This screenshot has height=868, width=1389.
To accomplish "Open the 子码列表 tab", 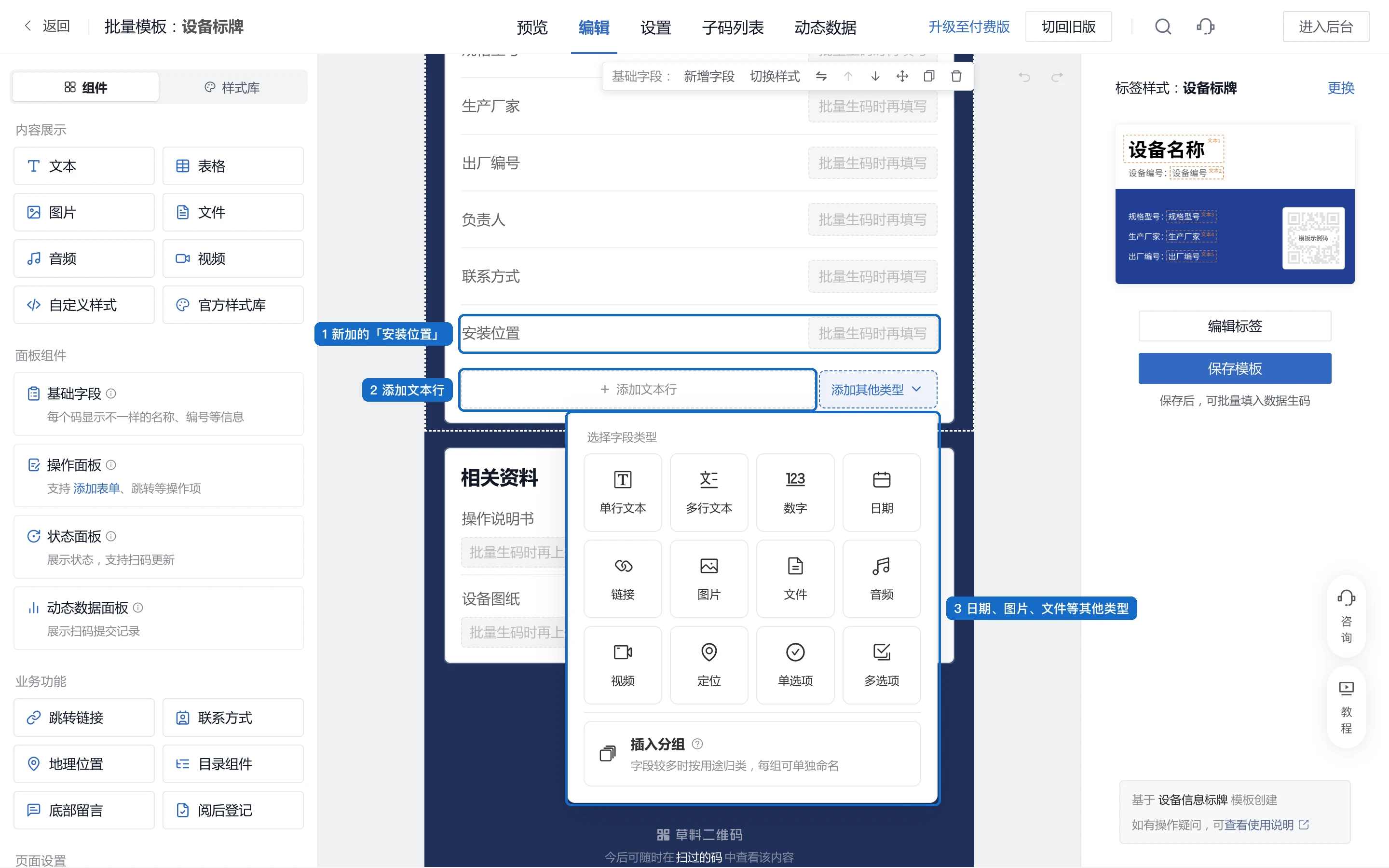I will tap(733, 27).
